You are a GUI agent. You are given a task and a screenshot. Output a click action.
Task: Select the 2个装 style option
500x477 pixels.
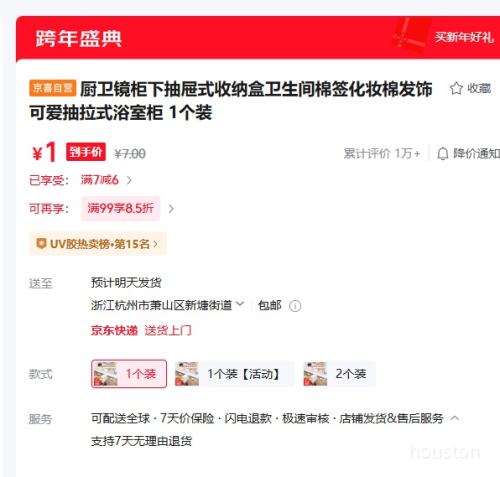point(338,374)
